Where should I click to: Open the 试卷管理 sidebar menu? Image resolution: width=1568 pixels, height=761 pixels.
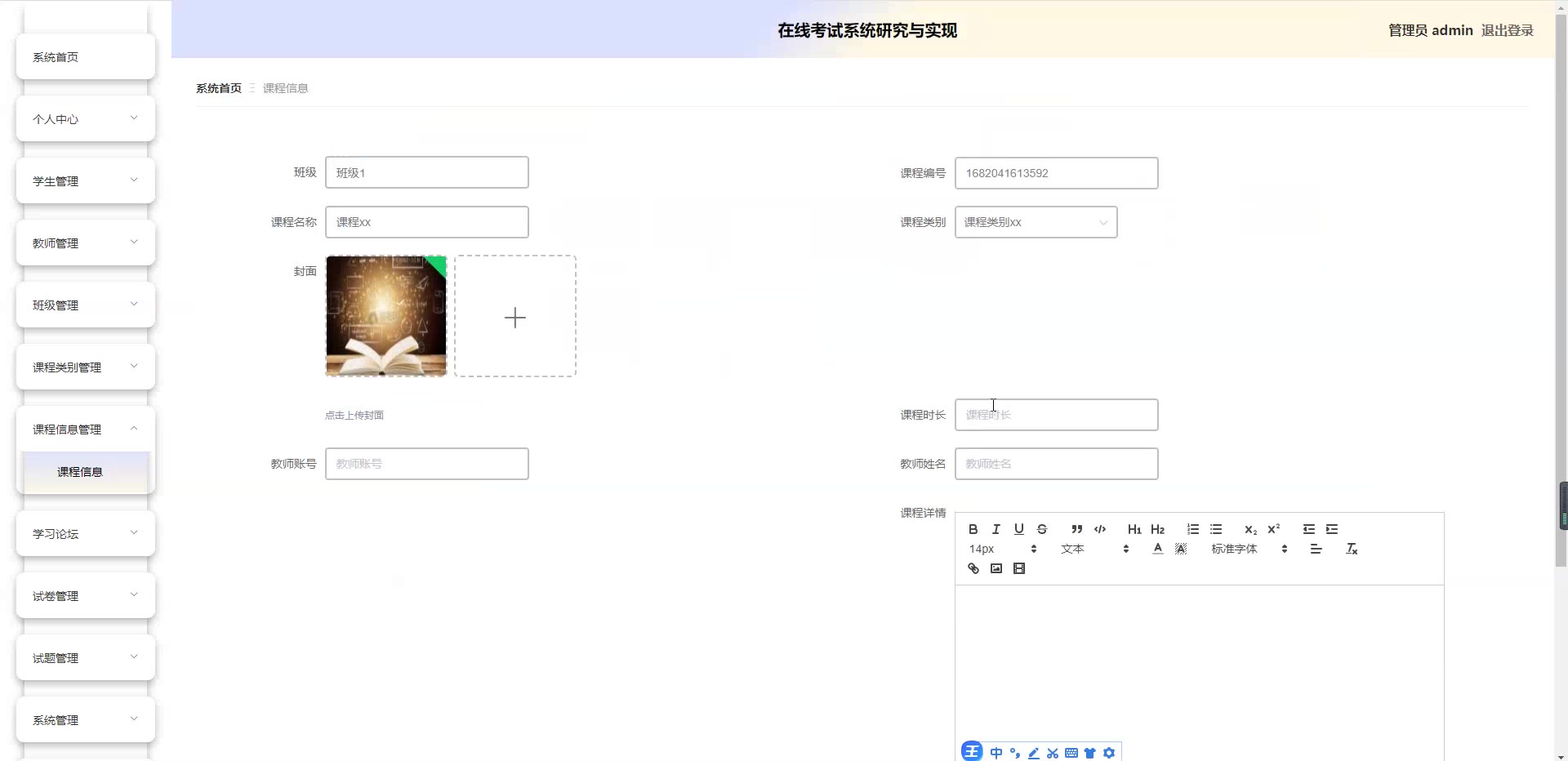(86, 596)
